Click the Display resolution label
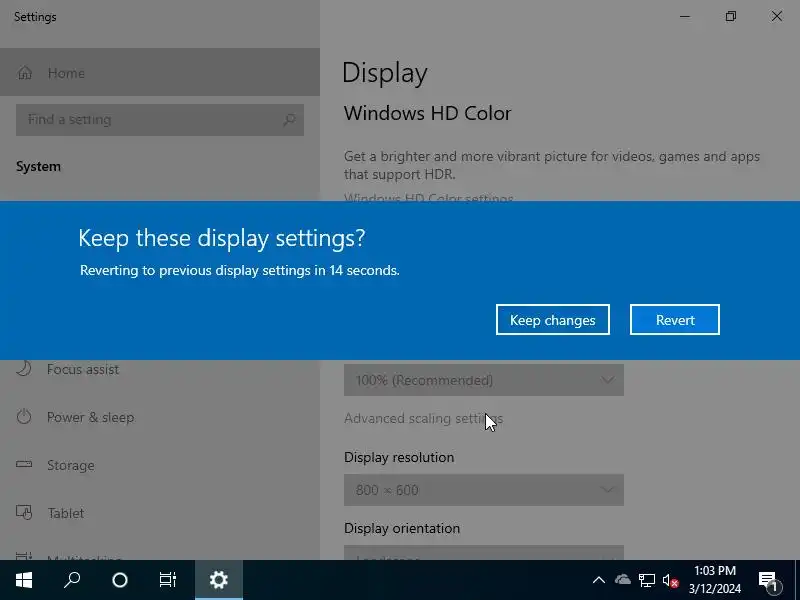Viewport: 800px width, 600px height. pyautogui.click(x=399, y=457)
